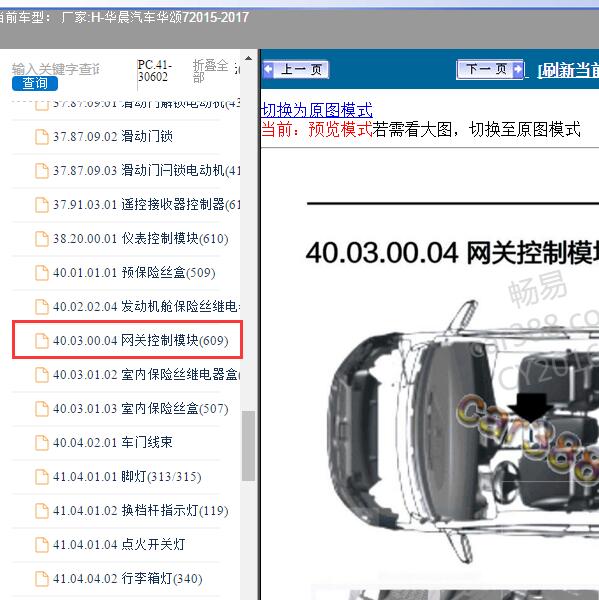Open 41.04.04.02 行李箱灯(340) entry
The width and height of the screenshot is (599, 600).
pos(127,578)
